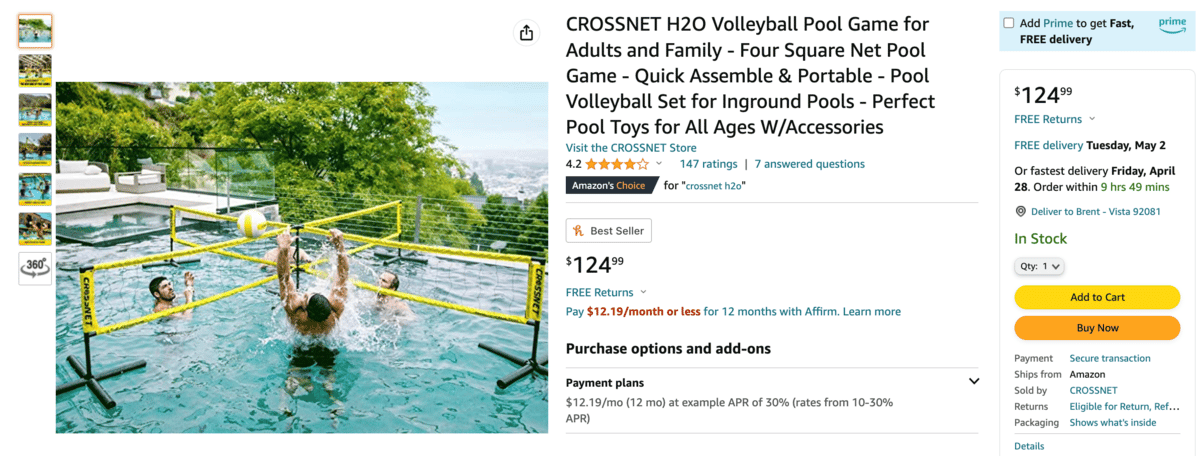Click the share icon above product image
Viewport: 1200px width, 456px height.
[526, 33]
